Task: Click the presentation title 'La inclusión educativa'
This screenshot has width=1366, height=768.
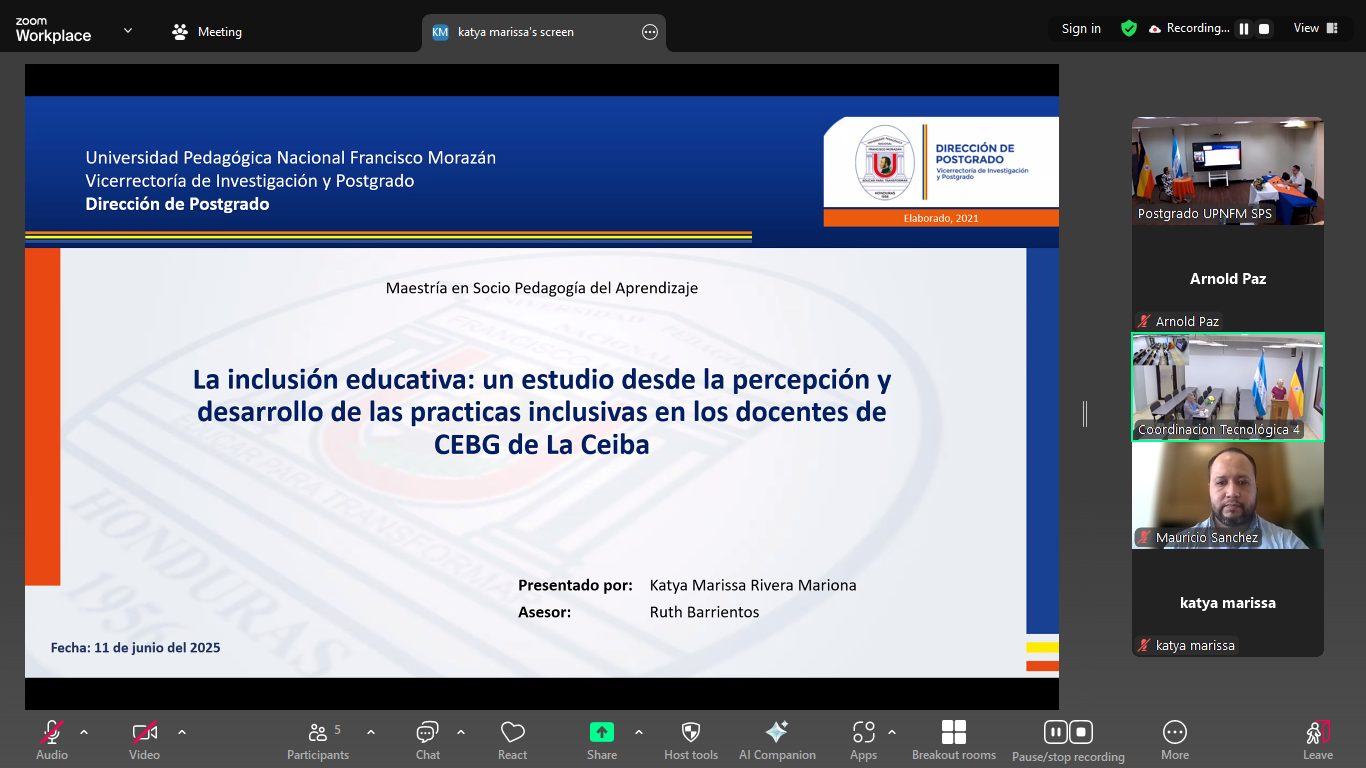Action: click(x=542, y=412)
